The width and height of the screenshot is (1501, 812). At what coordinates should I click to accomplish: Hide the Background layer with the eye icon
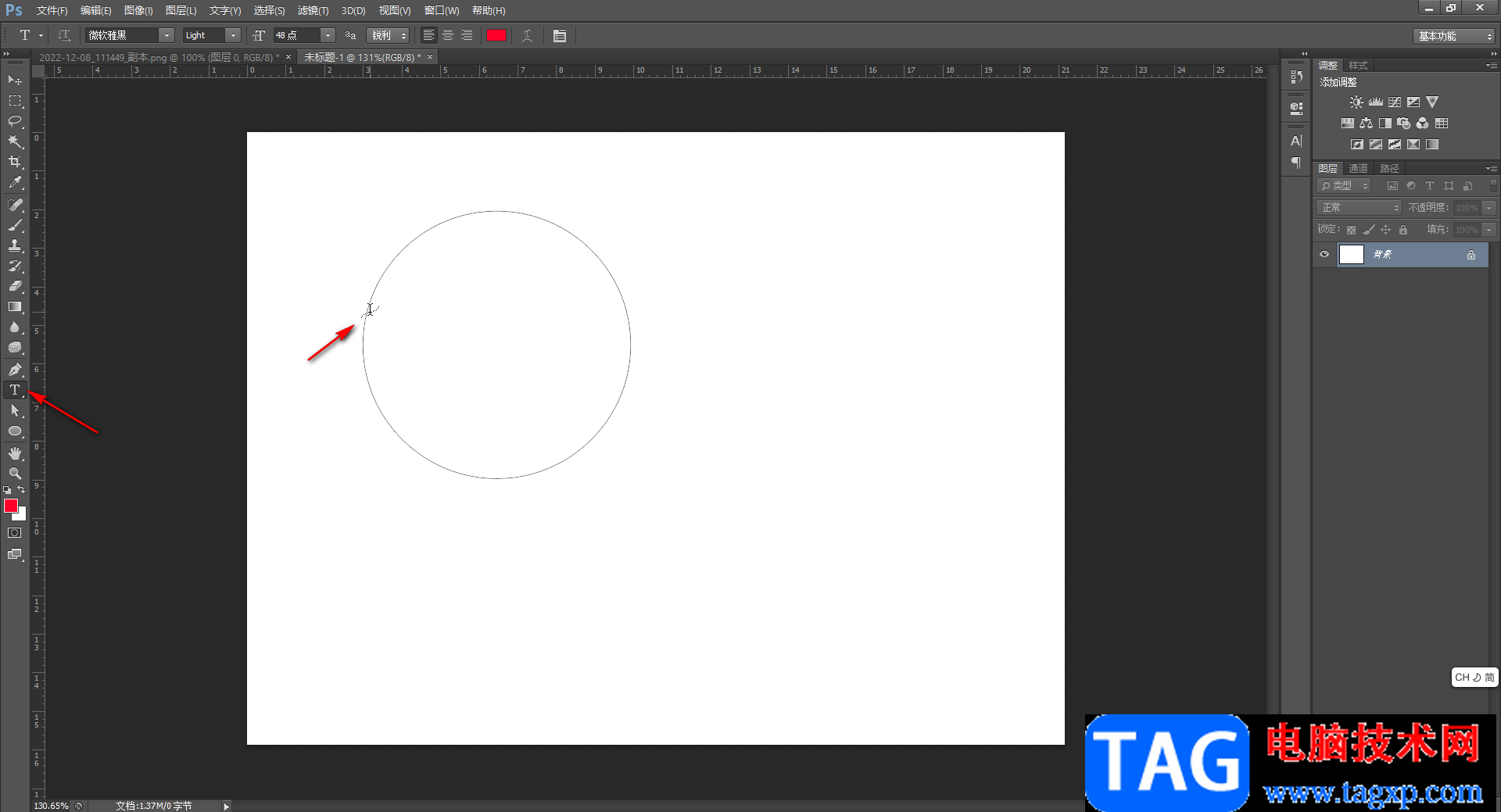point(1324,255)
